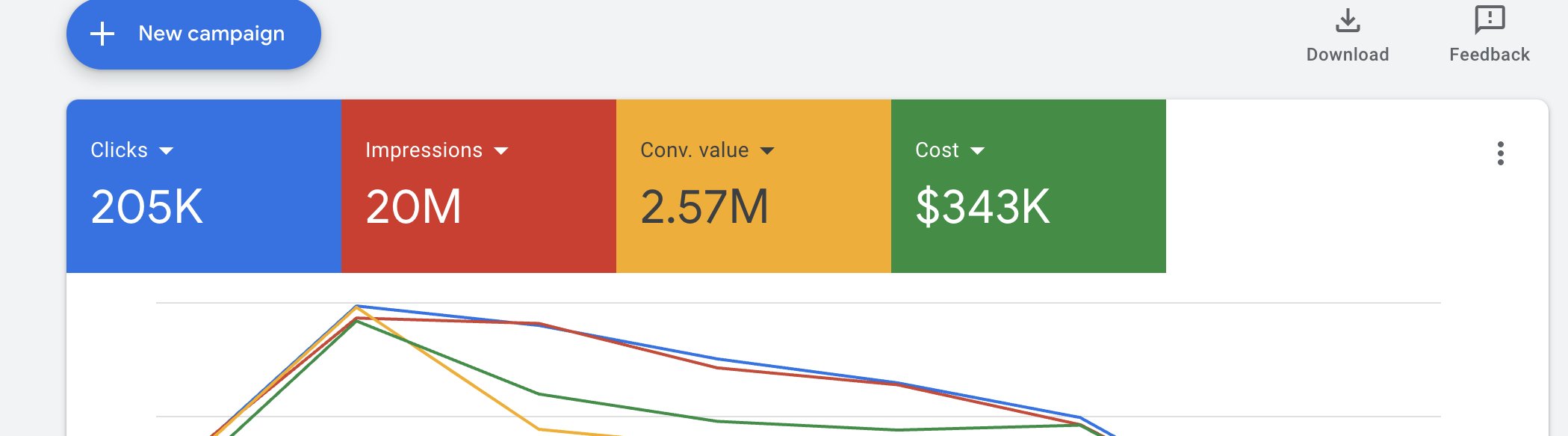Viewport: 1568px width, 436px height.
Task: Click the Impressions label text
Action: [424, 150]
